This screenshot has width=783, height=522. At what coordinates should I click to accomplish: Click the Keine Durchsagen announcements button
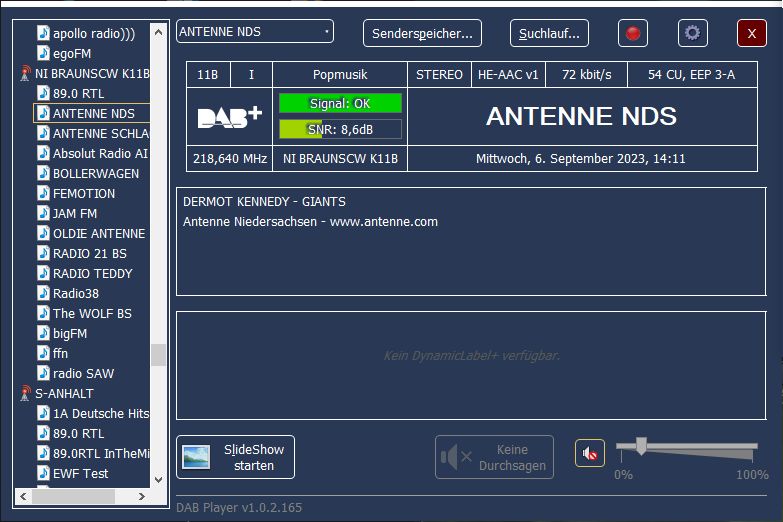[494, 457]
